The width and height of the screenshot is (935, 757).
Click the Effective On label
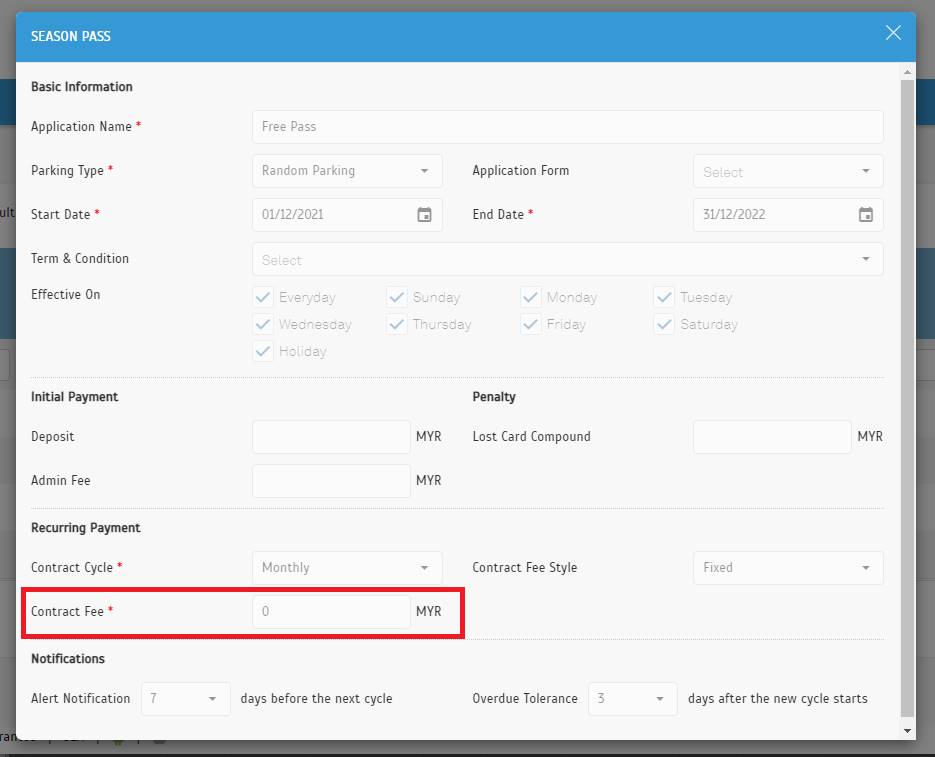pyautogui.click(x=66, y=294)
